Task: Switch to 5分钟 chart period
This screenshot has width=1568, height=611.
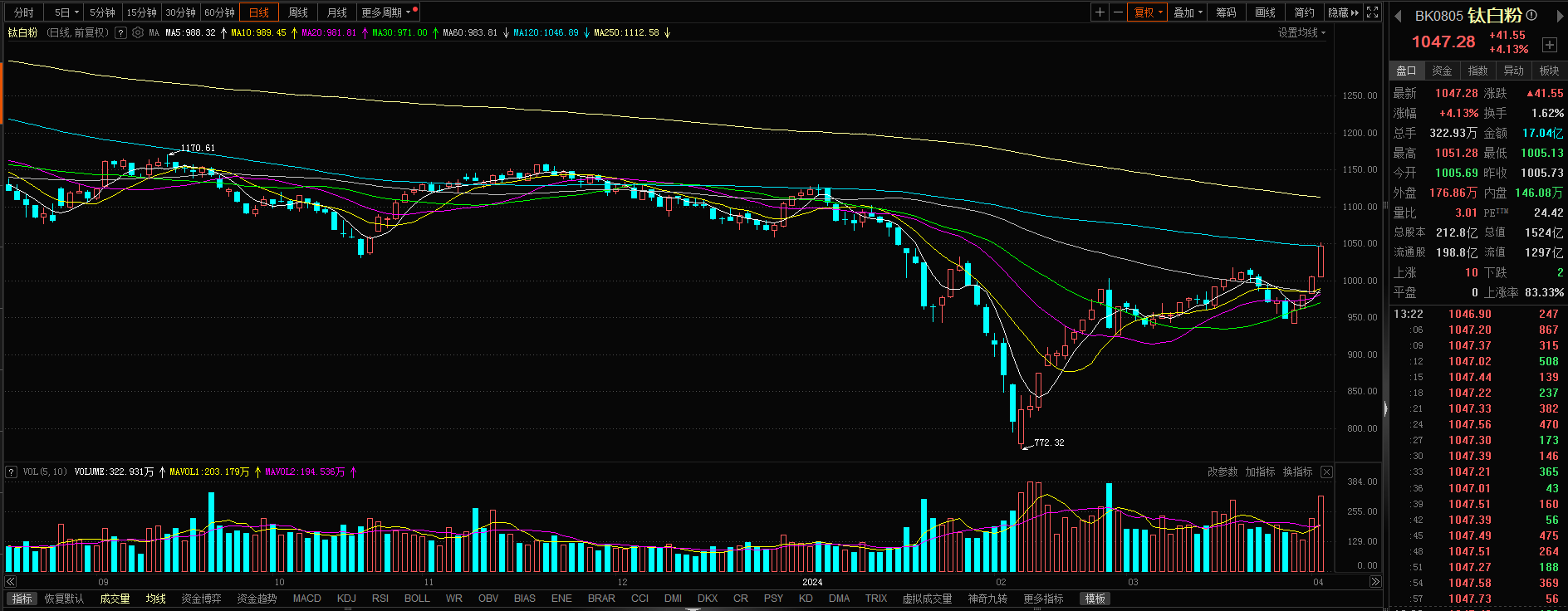Action: [103, 12]
